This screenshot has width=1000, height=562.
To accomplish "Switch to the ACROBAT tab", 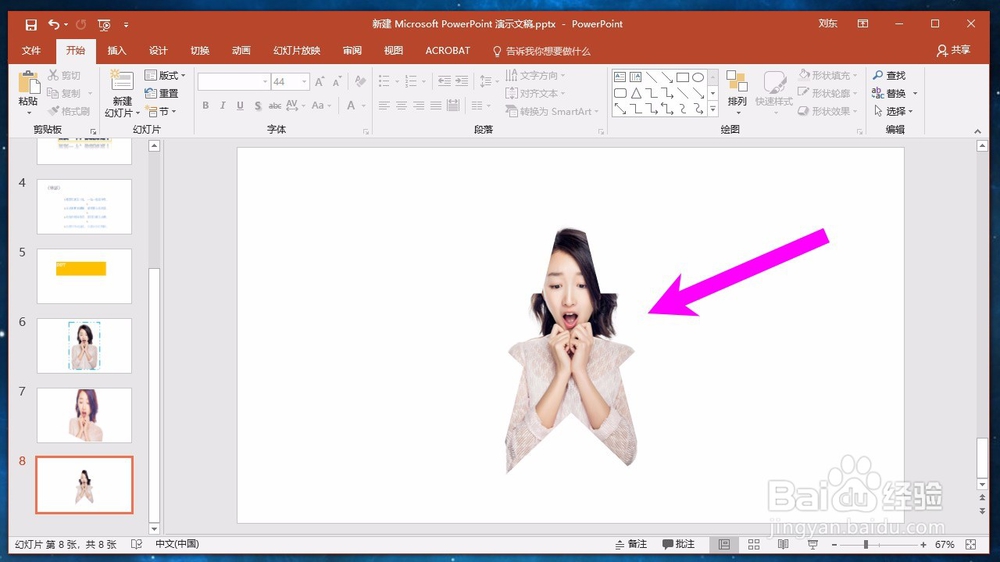I will [x=448, y=50].
